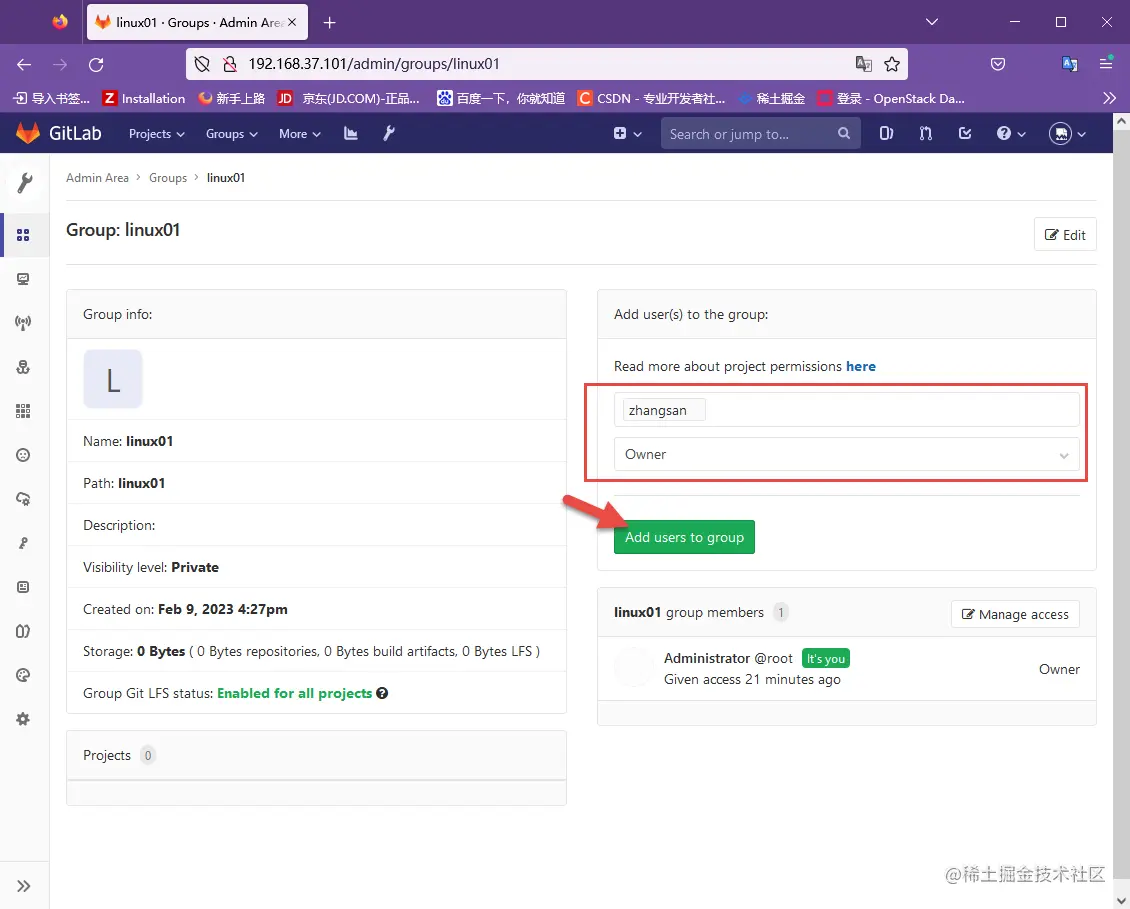Show more bookmarks overflow chevron
The height and width of the screenshot is (909, 1130).
pos(1109,98)
